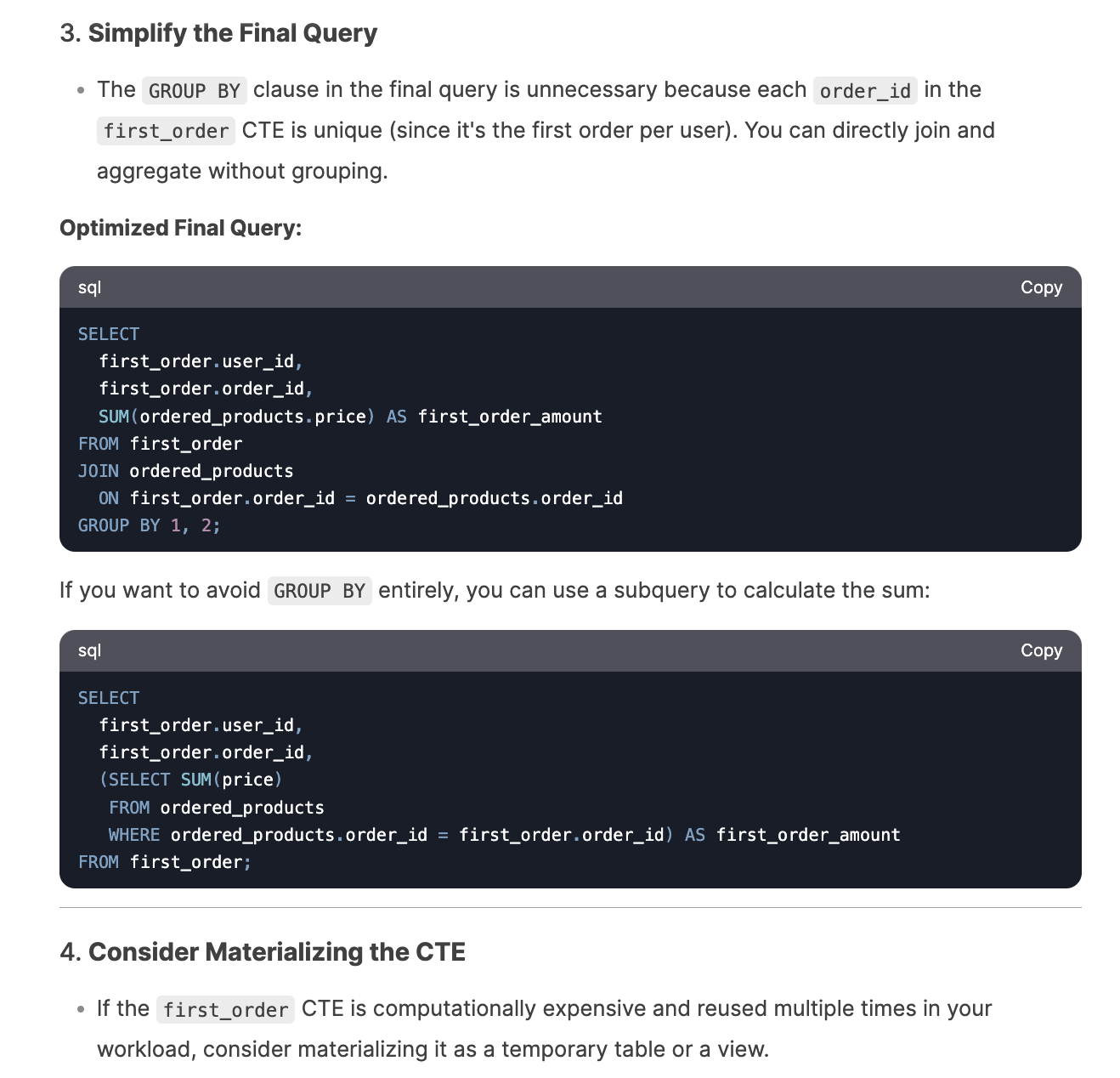This screenshot has width=1120, height=1078.
Task: Click the inline order_id code snippet
Action: pos(864,91)
